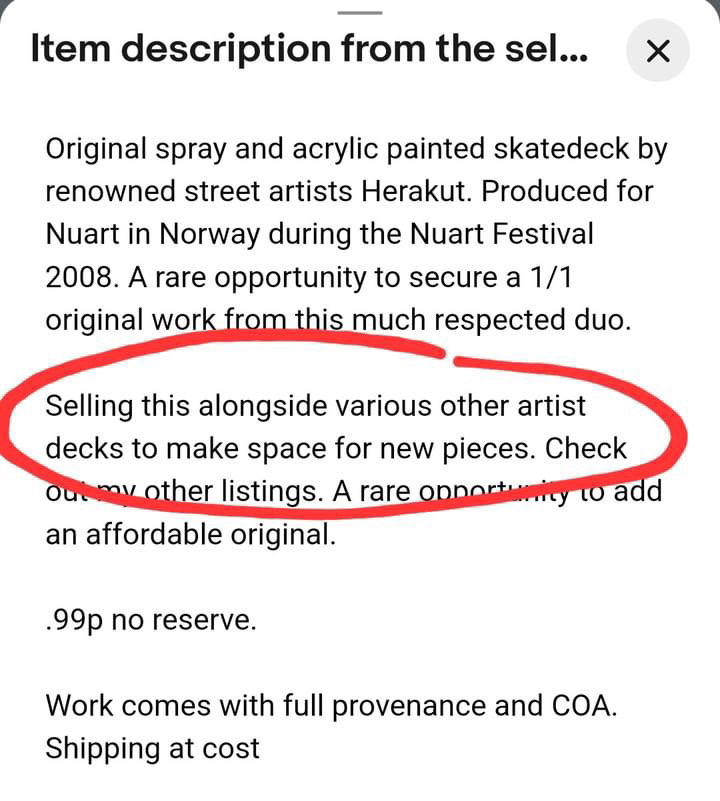Click 'Selling this alongside various other artist' line
This screenshot has height=801, width=720.
pos(315,406)
